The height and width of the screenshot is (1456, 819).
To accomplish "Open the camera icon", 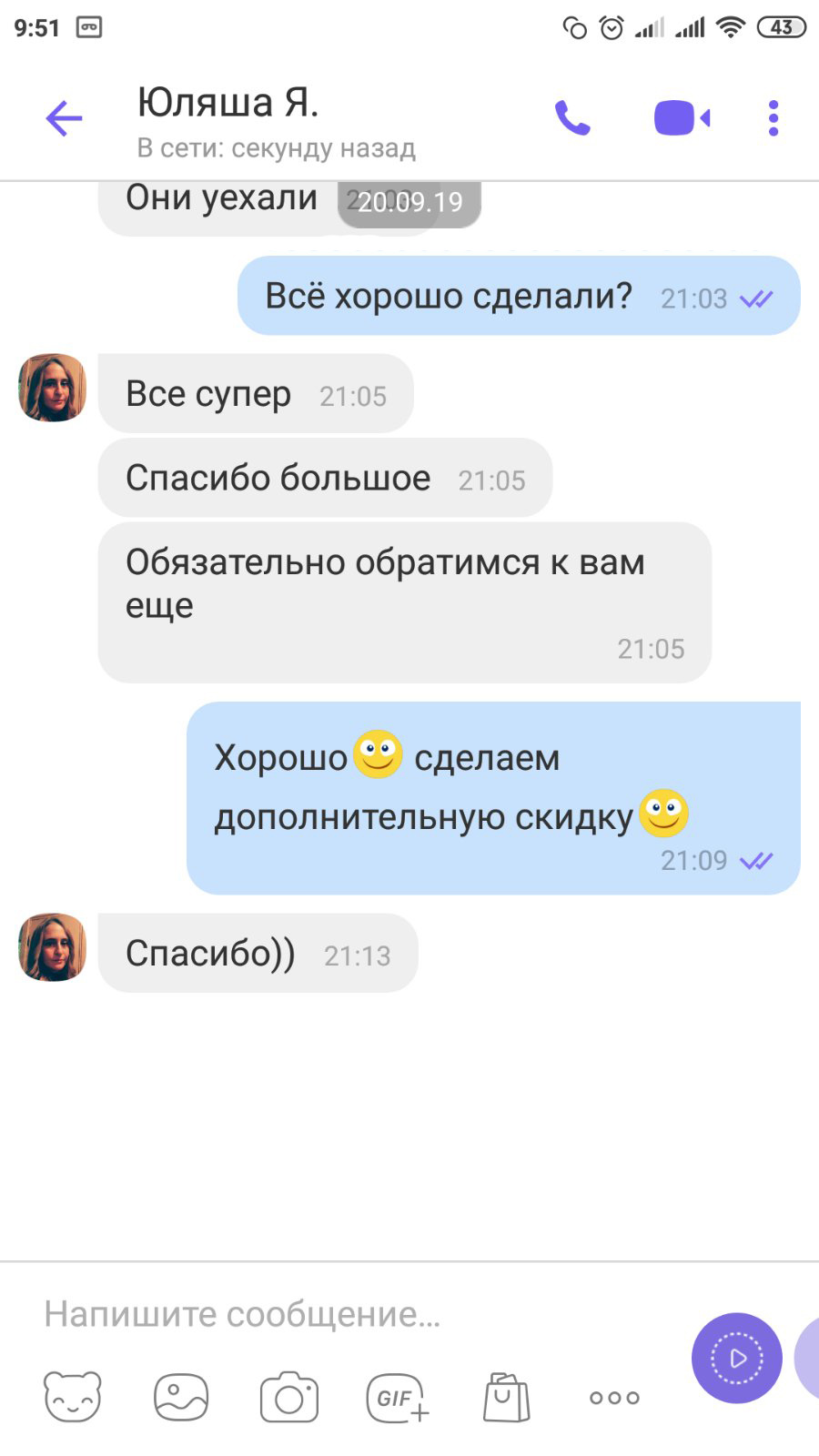I will click(x=289, y=1397).
